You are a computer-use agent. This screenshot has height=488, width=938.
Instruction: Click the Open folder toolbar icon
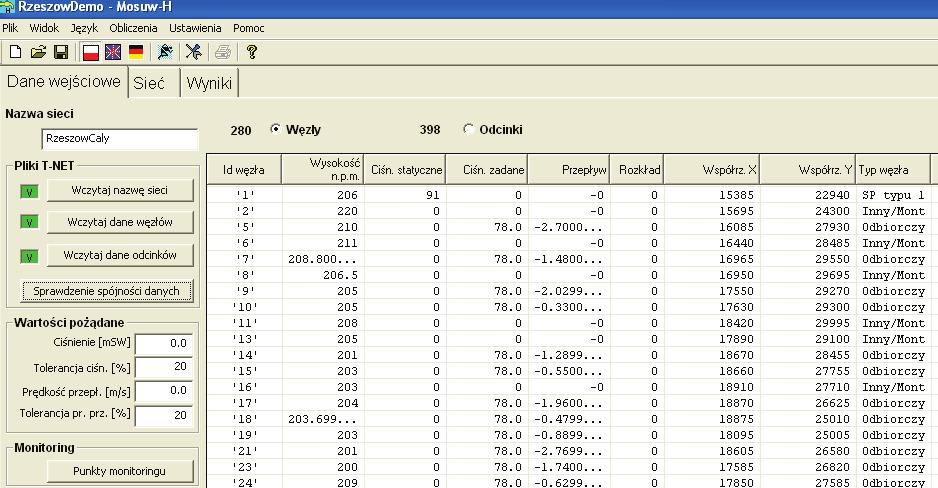point(38,52)
